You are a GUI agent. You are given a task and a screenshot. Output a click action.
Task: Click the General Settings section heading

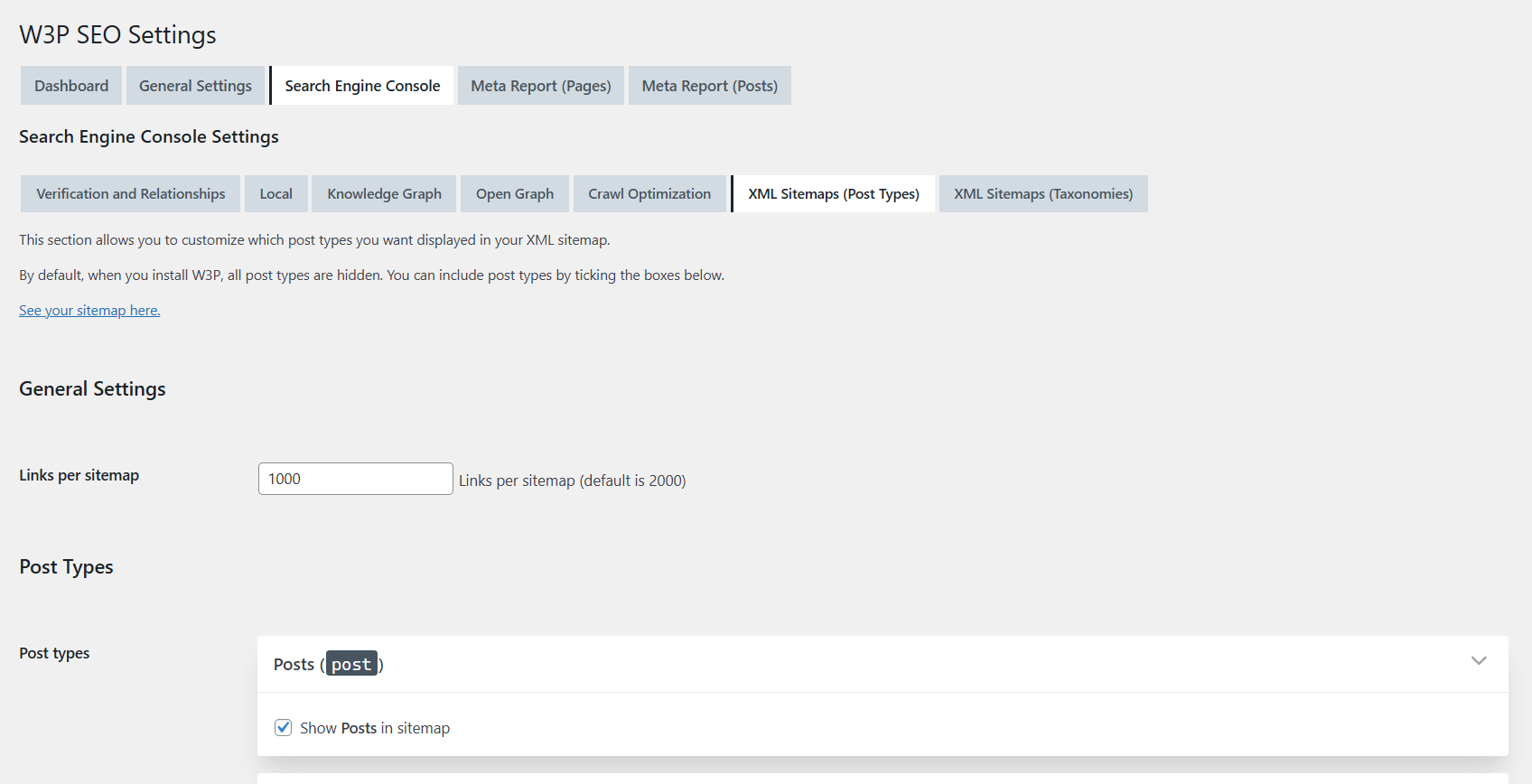[x=92, y=389]
